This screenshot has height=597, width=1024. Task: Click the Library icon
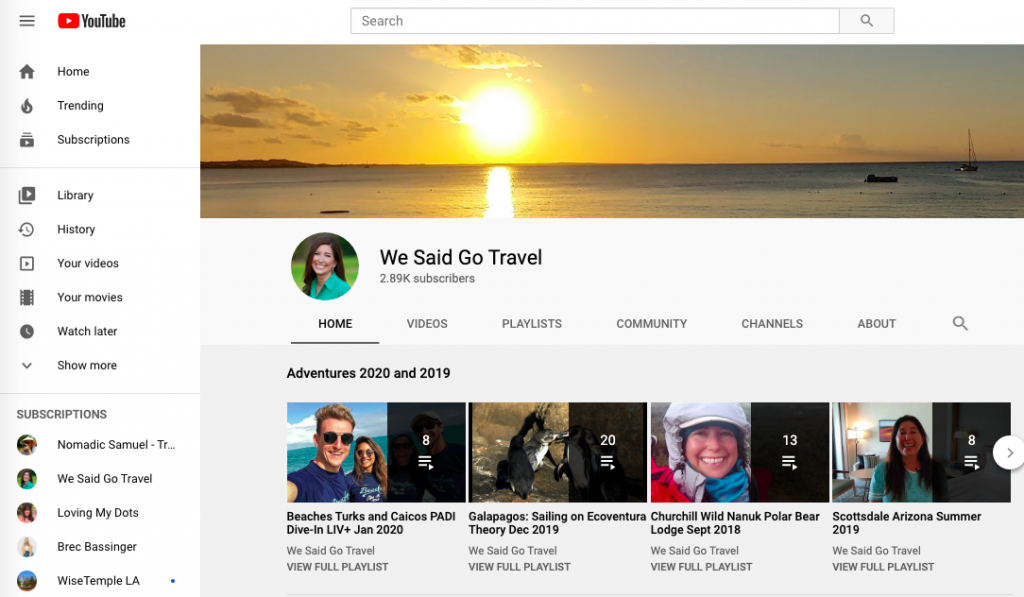27,195
